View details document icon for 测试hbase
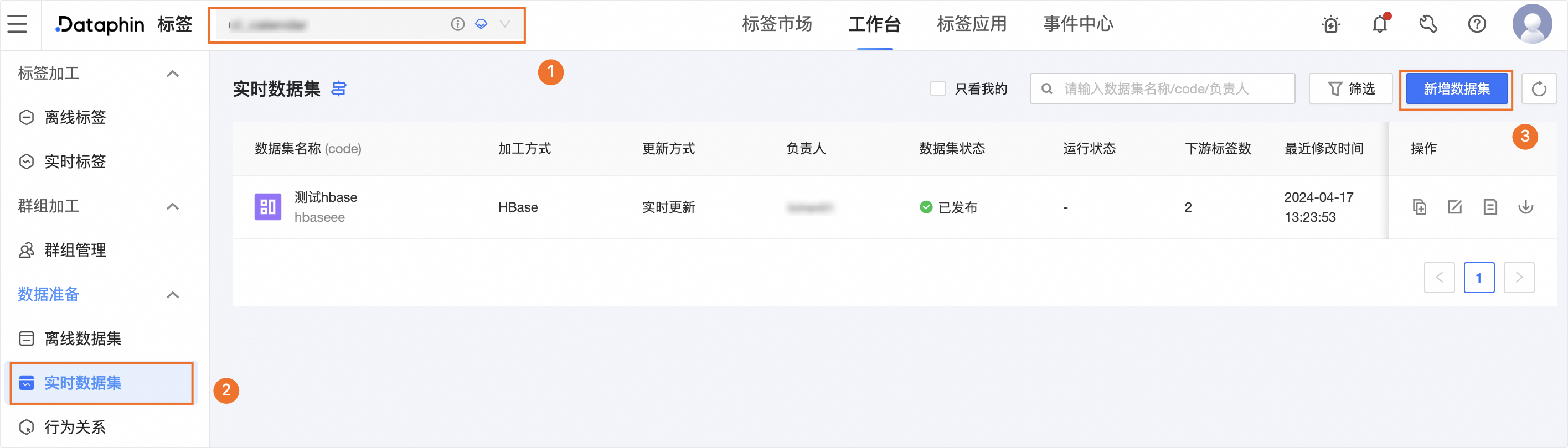1568x448 pixels. [1490, 207]
